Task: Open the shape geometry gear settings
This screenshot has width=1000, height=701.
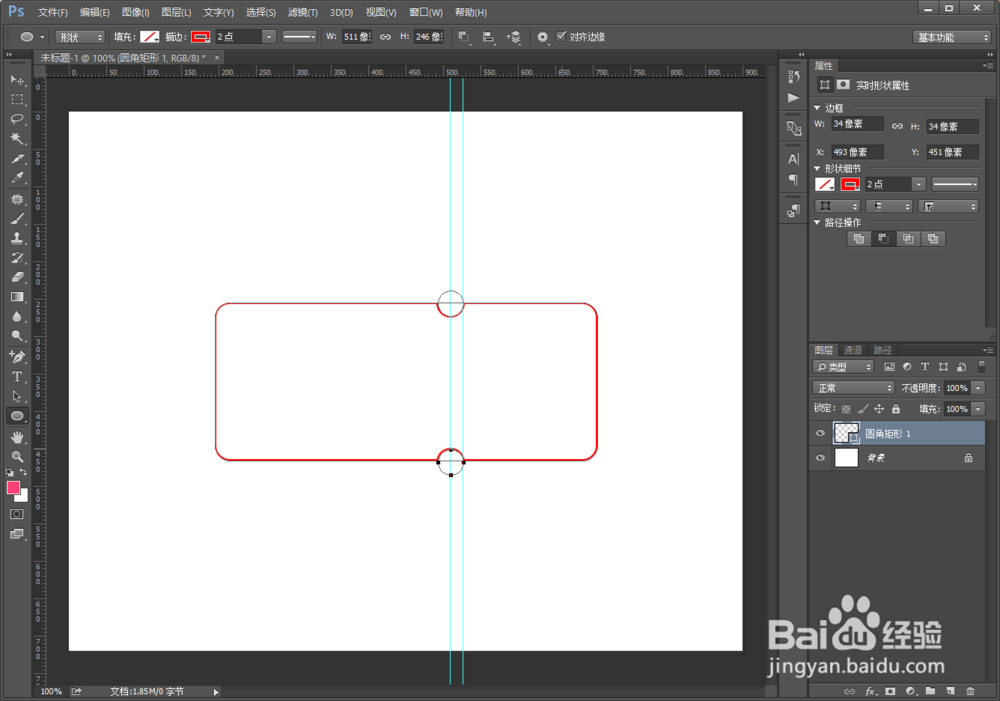Action: click(542, 37)
